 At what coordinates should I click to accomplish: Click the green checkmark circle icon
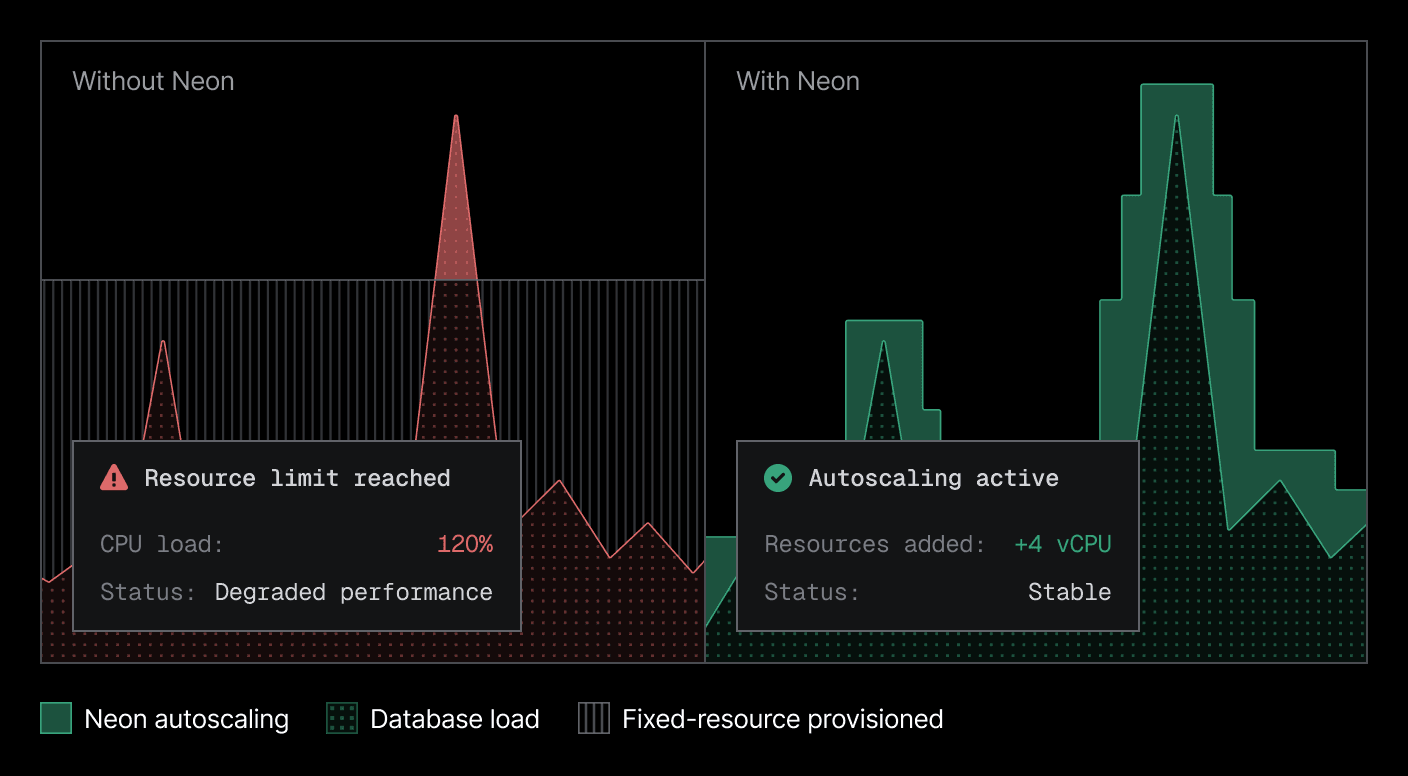(x=778, y=478)
